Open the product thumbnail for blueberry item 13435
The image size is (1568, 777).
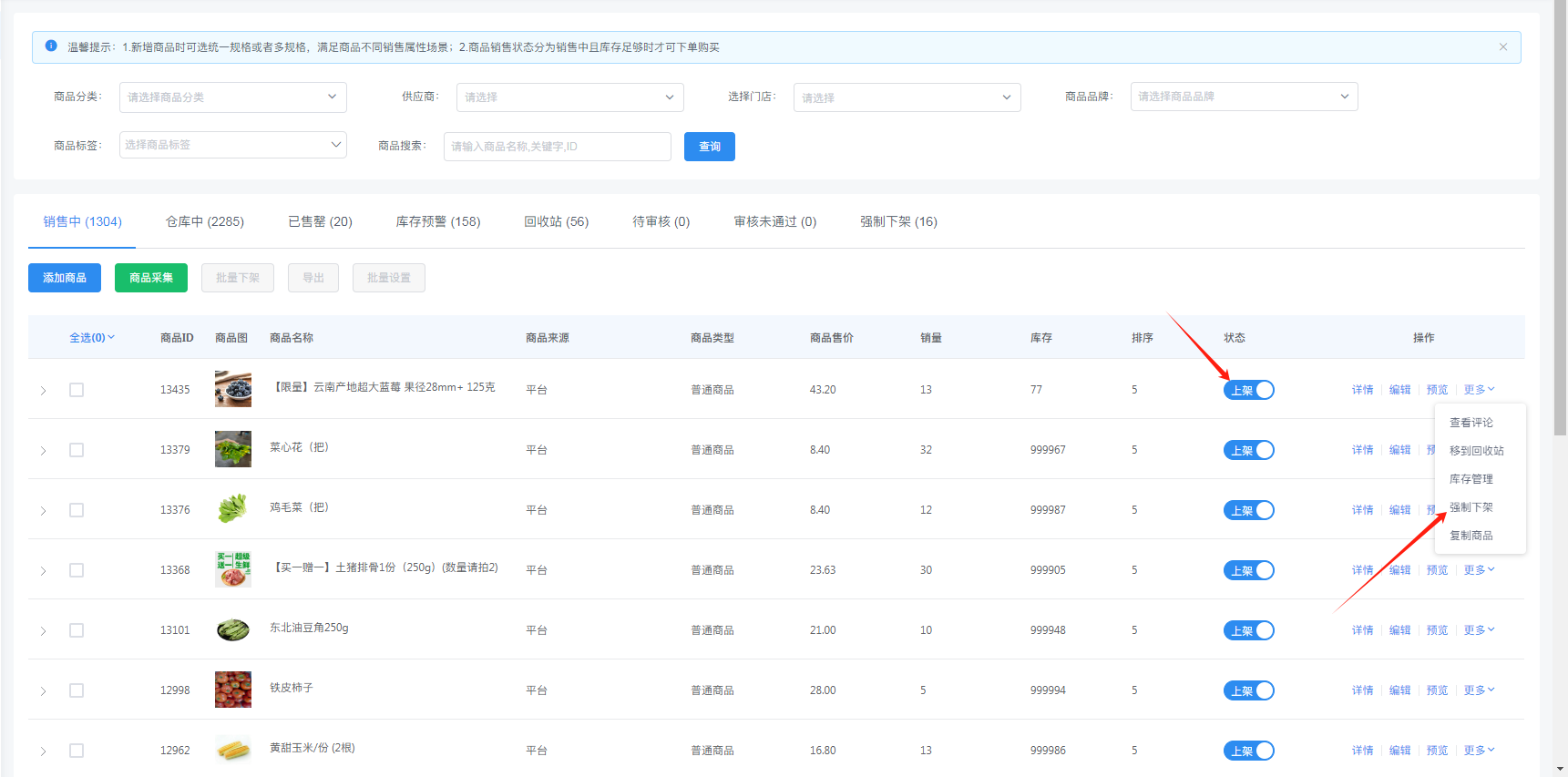[x=233, y=389]
